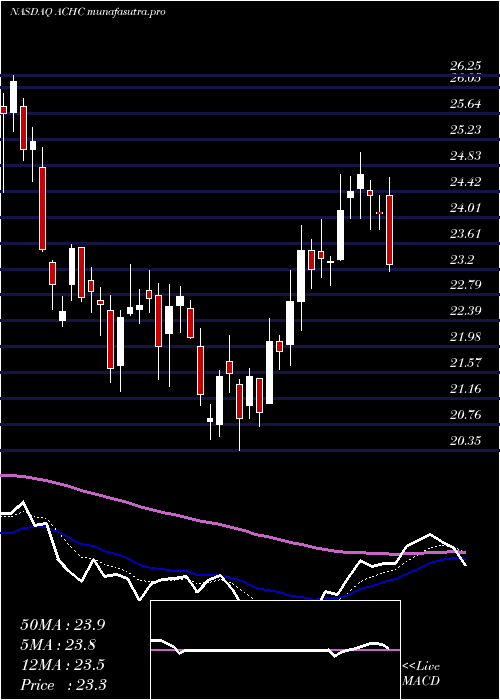Click the 21.98 price axis label
The height and width of the screenshot is (700, 500).
coord(465,337)
